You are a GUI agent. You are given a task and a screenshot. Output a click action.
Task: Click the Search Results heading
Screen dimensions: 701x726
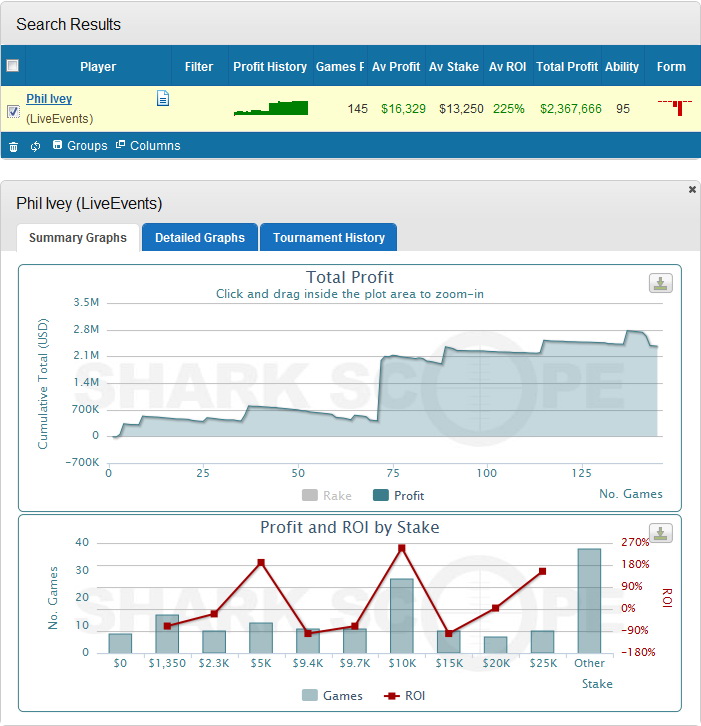pos(69,24)
